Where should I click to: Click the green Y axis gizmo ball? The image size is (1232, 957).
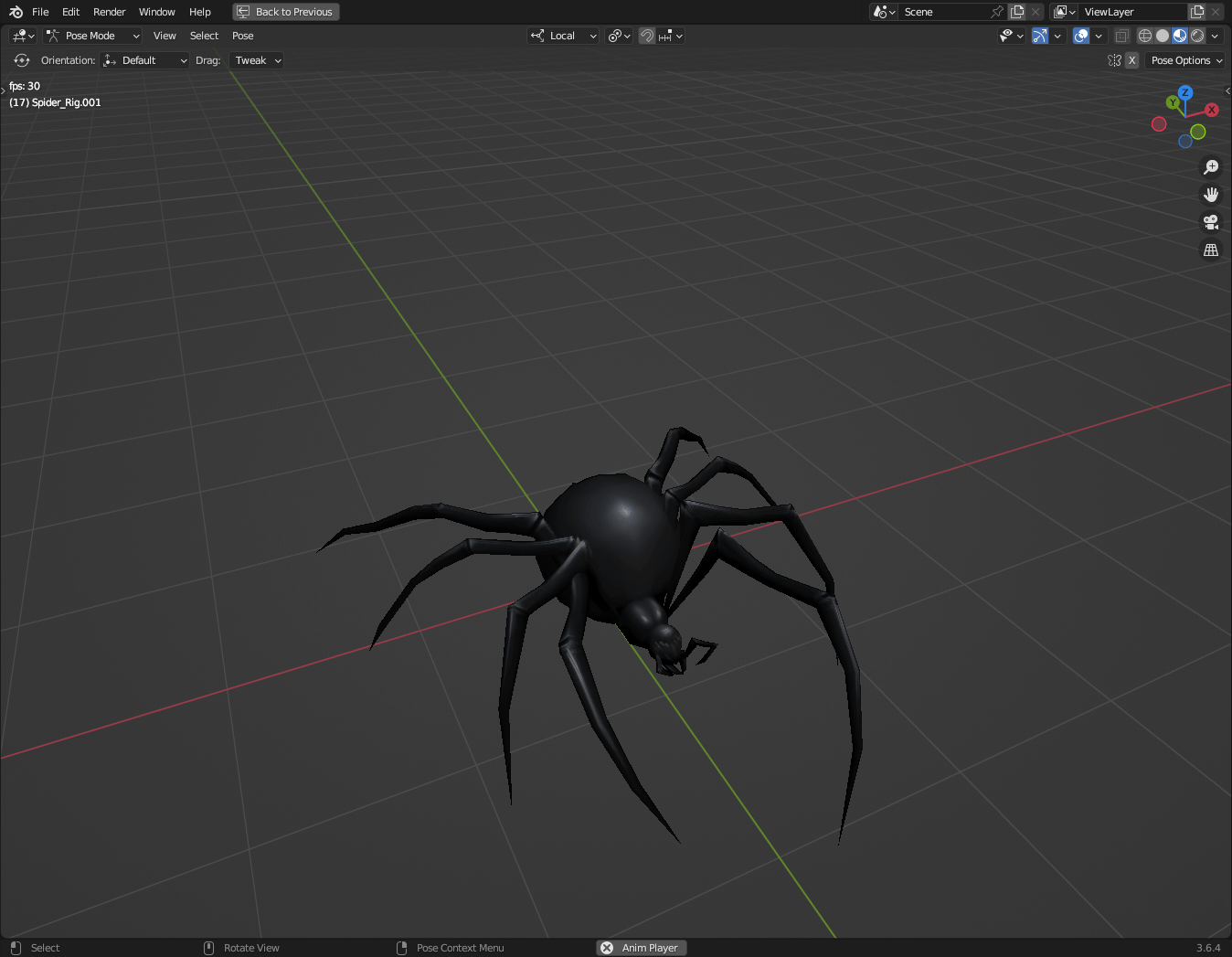[1173, 102]
